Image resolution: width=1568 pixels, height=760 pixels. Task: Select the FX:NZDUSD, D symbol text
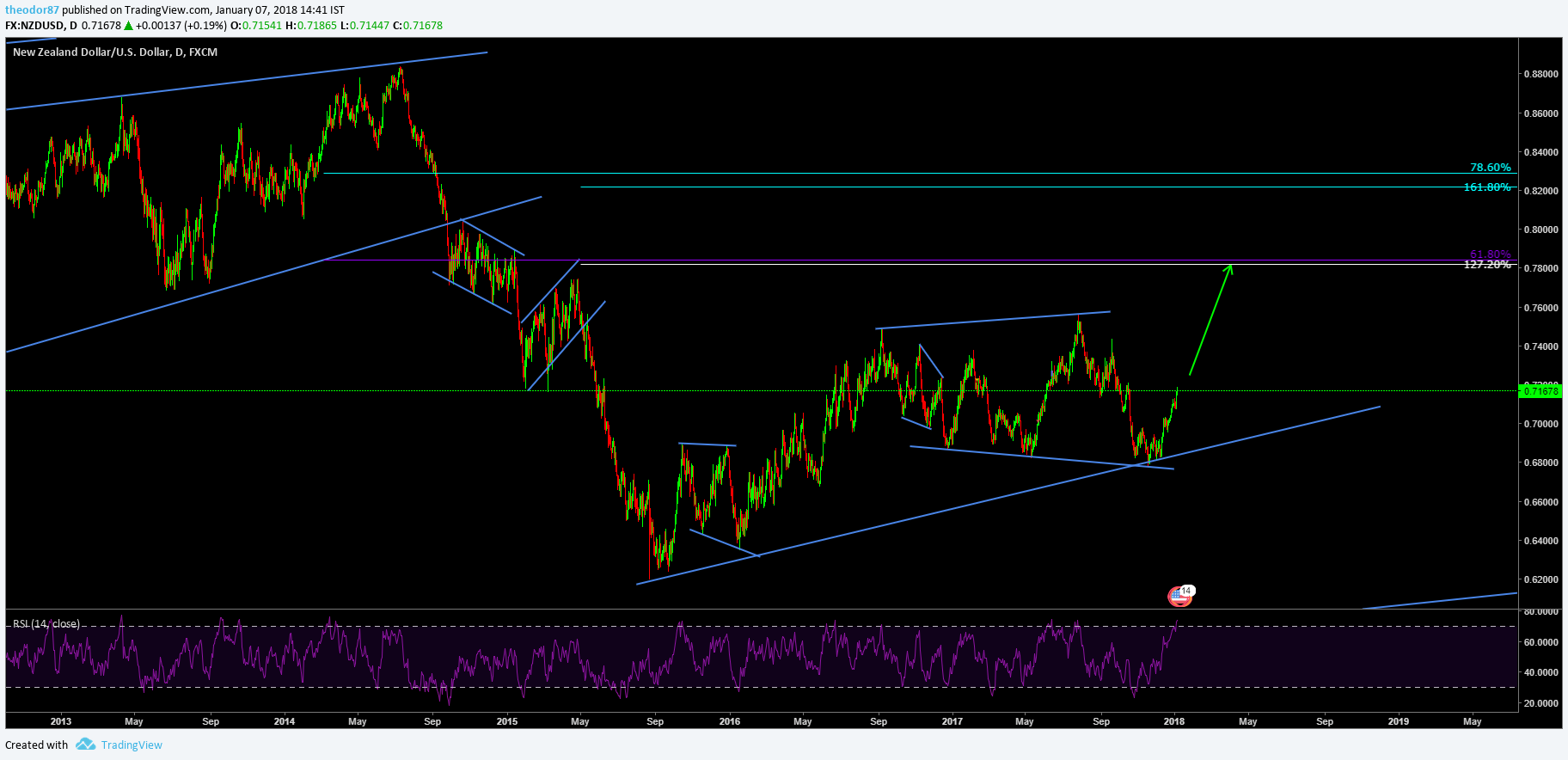(x=41, y=26)
